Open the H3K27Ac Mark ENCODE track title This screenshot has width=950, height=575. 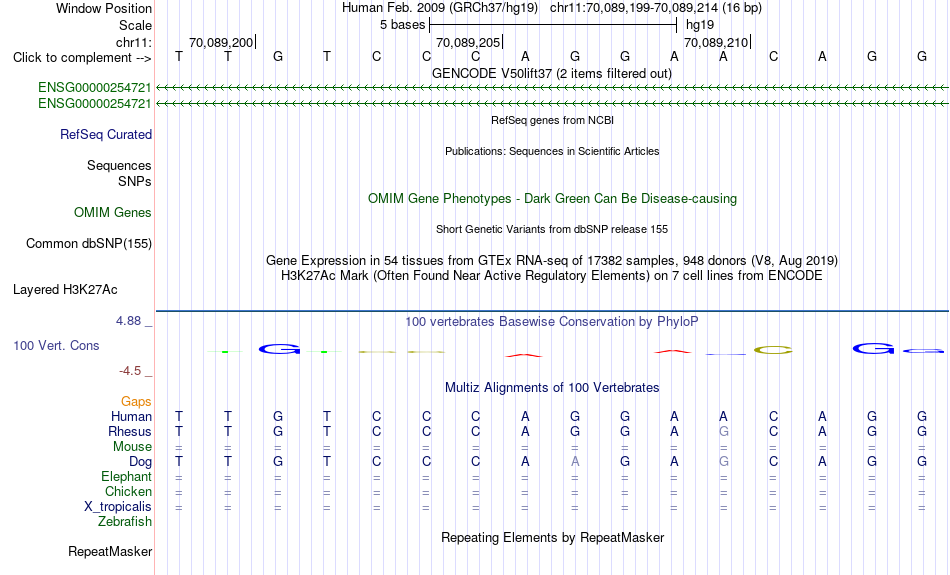point(552,276)
